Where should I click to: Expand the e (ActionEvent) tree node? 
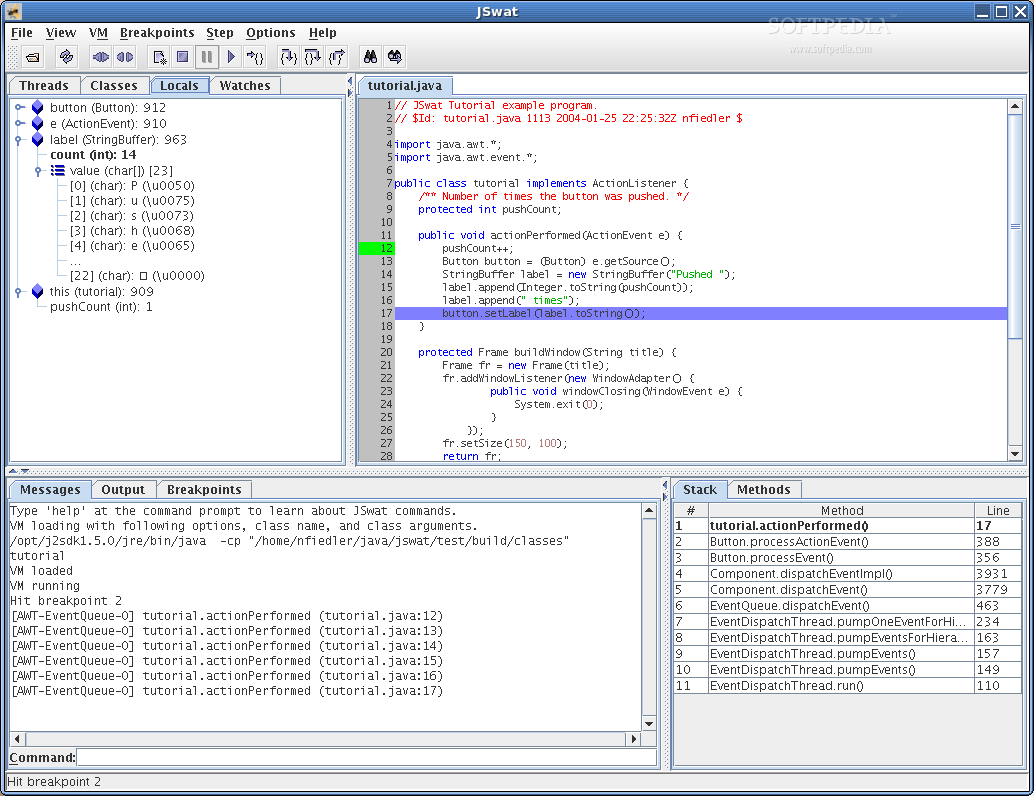coord(19,123)
